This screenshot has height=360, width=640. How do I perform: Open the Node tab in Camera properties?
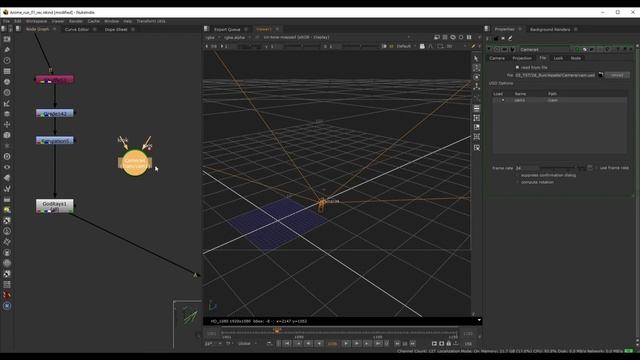tap(576, 58)
